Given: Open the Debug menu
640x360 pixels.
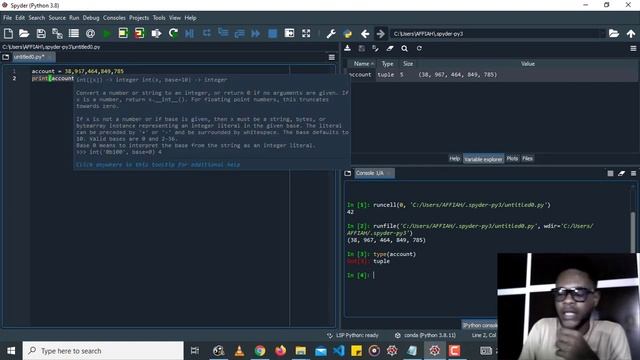Looking at the screenshot, I should tap(91, 18).
